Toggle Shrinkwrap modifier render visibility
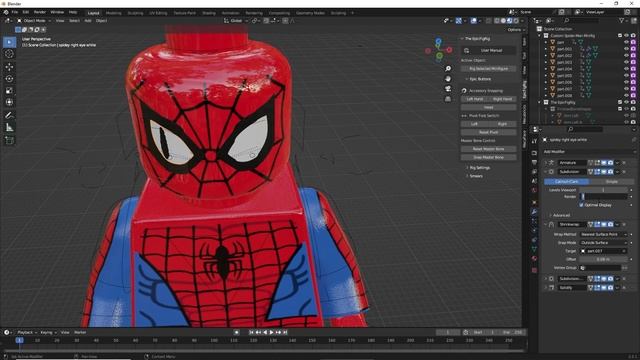The height and width of the screenshot is (360, 640). (610, 224)
